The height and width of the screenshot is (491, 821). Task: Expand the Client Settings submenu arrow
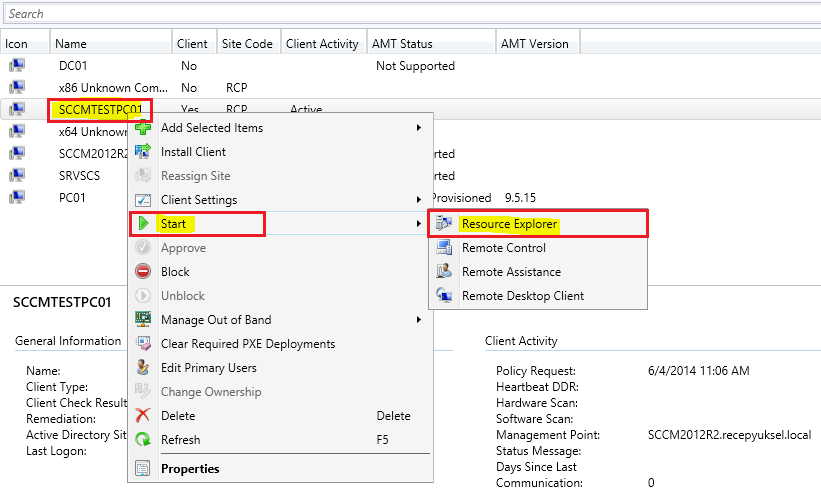(419, 200)
